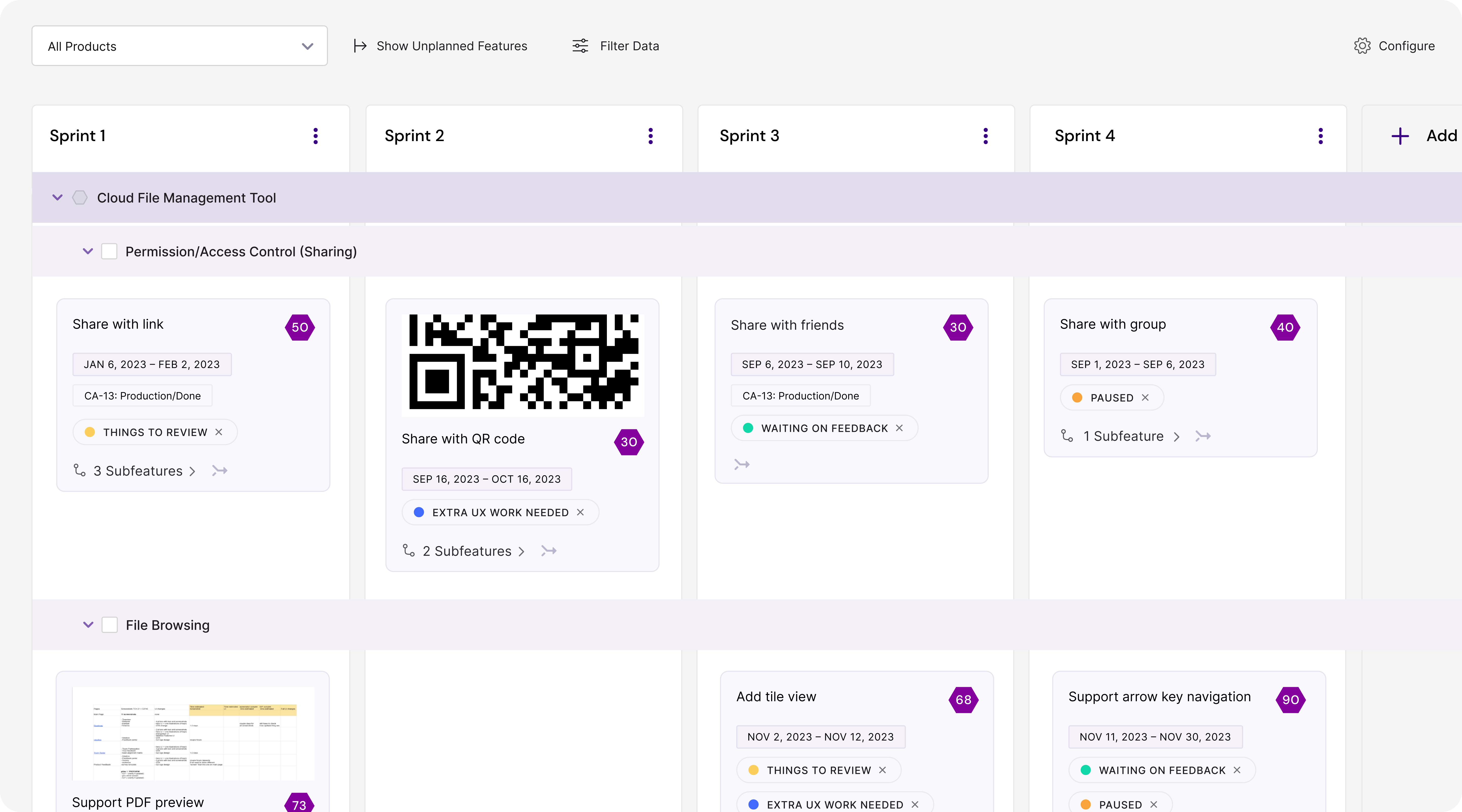The image size is (1462, 812).
Task: Click CA-13: Production/Done on Share with friends
Action: (x=800, y=396)
